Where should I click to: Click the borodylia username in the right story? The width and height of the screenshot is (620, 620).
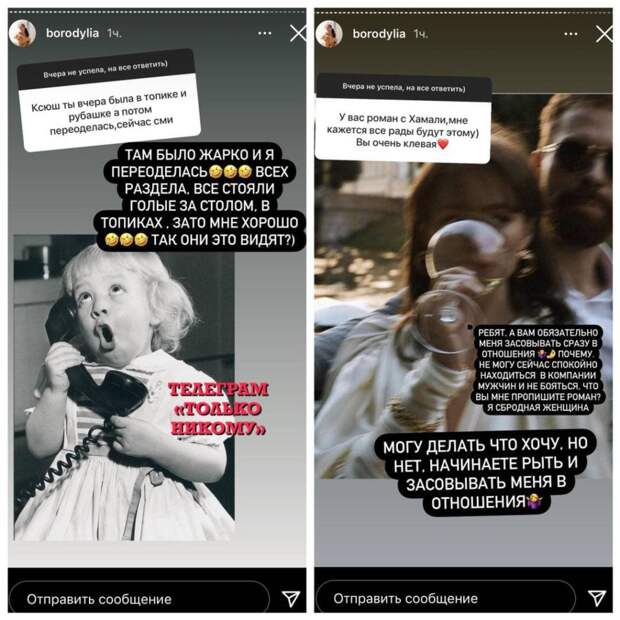tap(379, 34)
